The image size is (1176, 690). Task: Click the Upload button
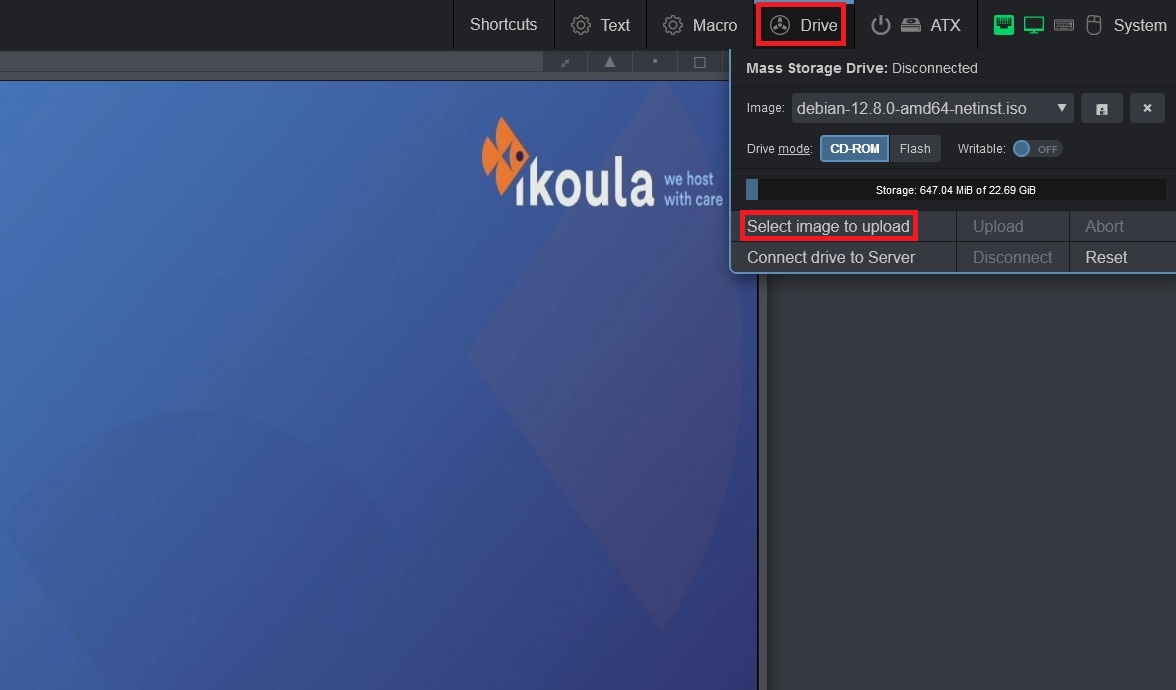click(1012, 226)
